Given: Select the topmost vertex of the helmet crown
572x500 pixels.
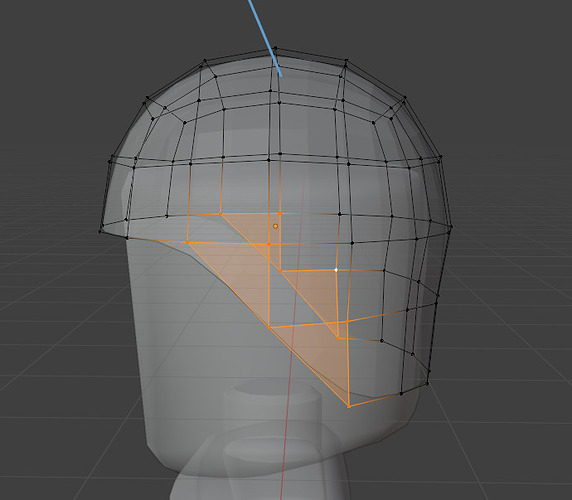Looking at the screenshot, I should tap(275, 48).
